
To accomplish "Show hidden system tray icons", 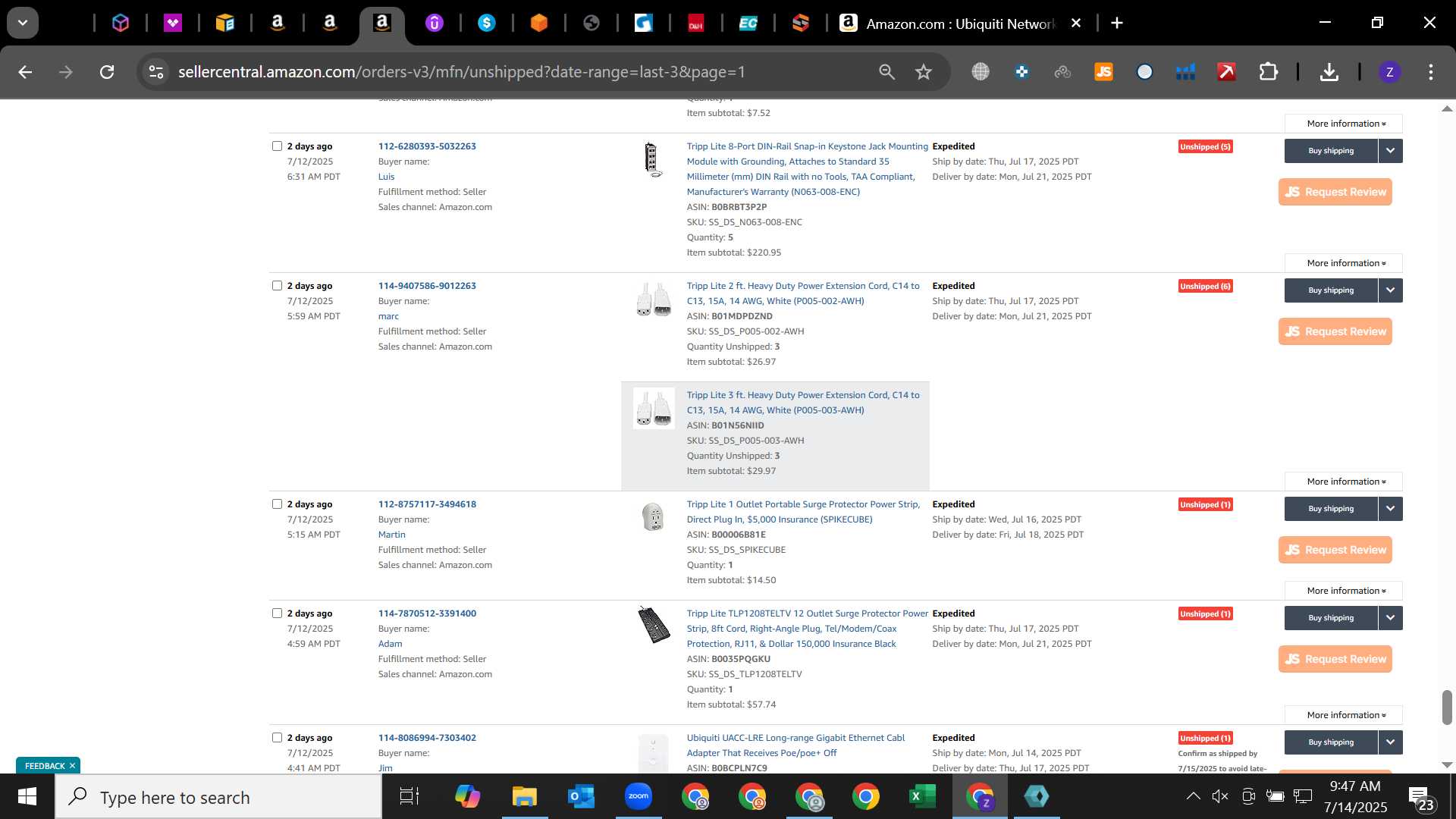I will (1193, 796).
